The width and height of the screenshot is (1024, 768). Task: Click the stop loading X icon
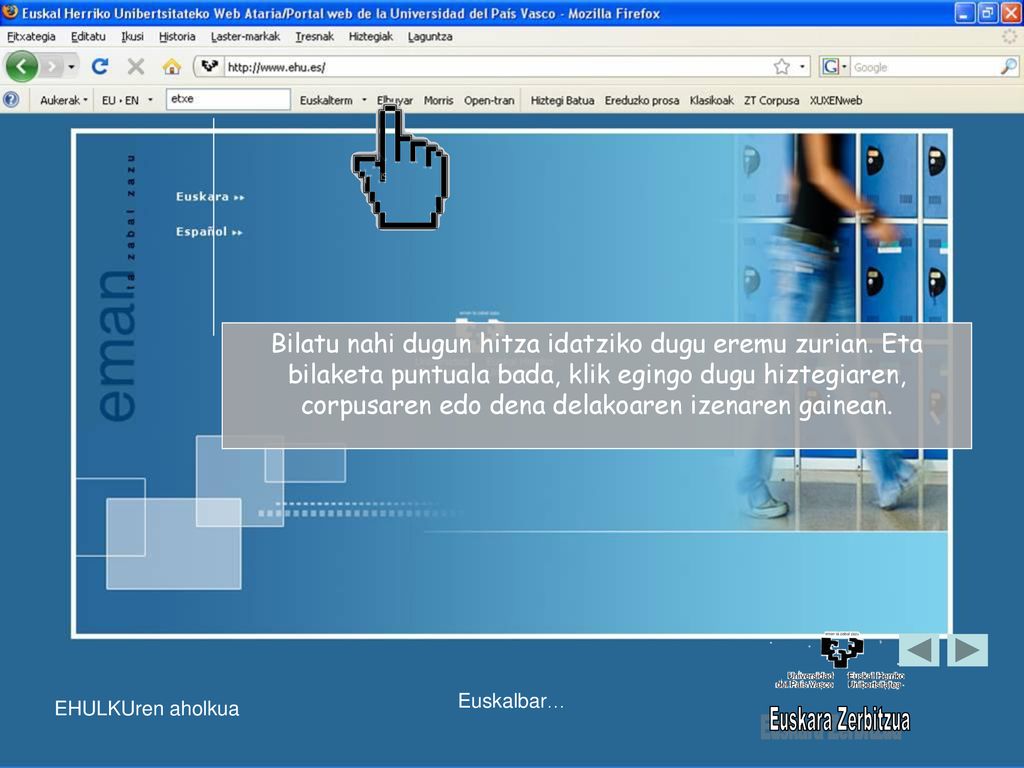136,66
